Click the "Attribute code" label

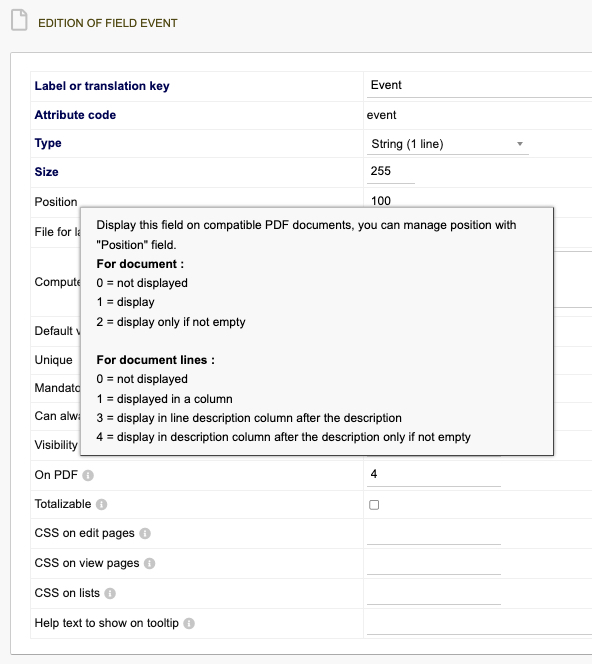tap(75, 115)
